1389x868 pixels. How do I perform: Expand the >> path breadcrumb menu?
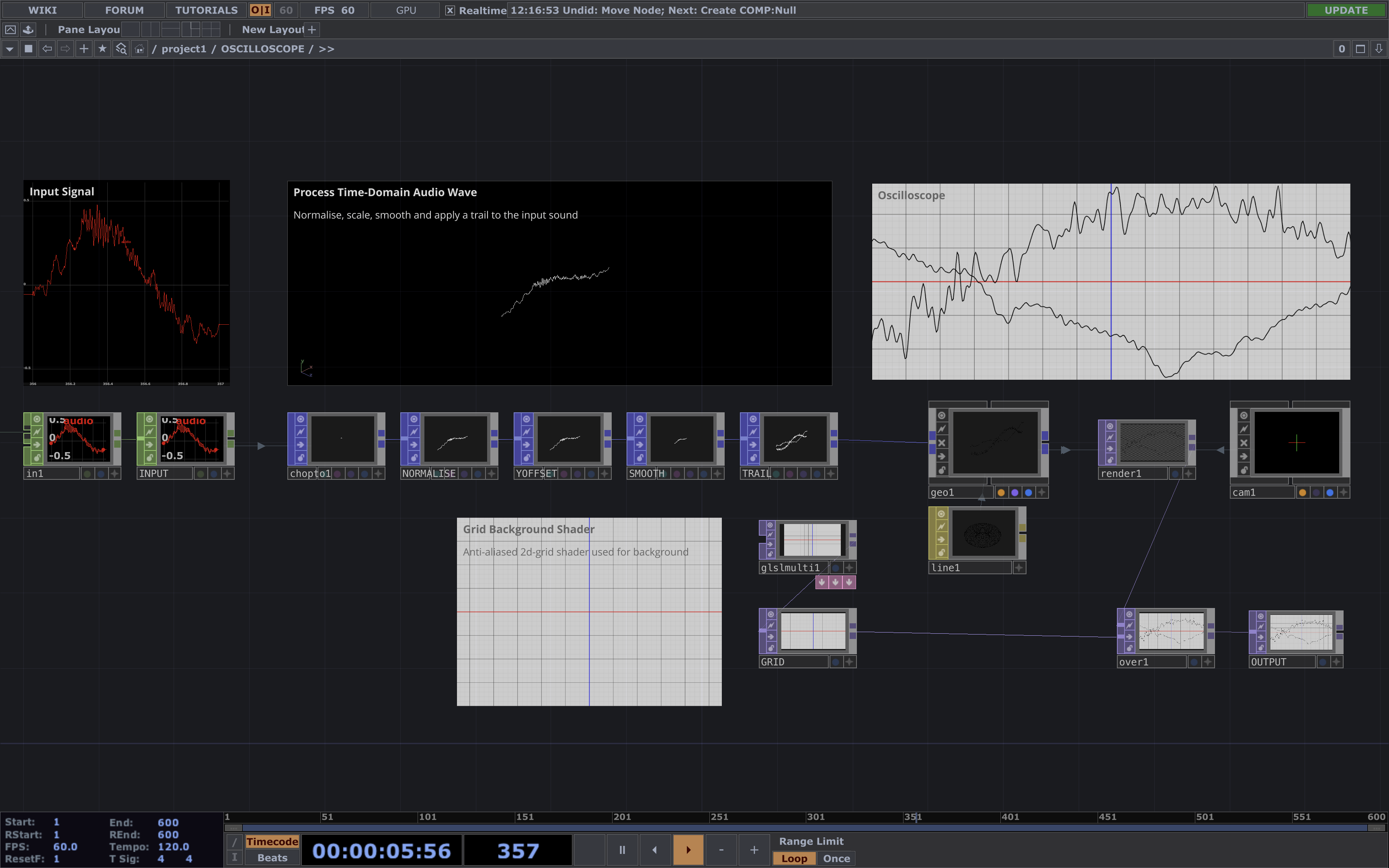point(327,49)
